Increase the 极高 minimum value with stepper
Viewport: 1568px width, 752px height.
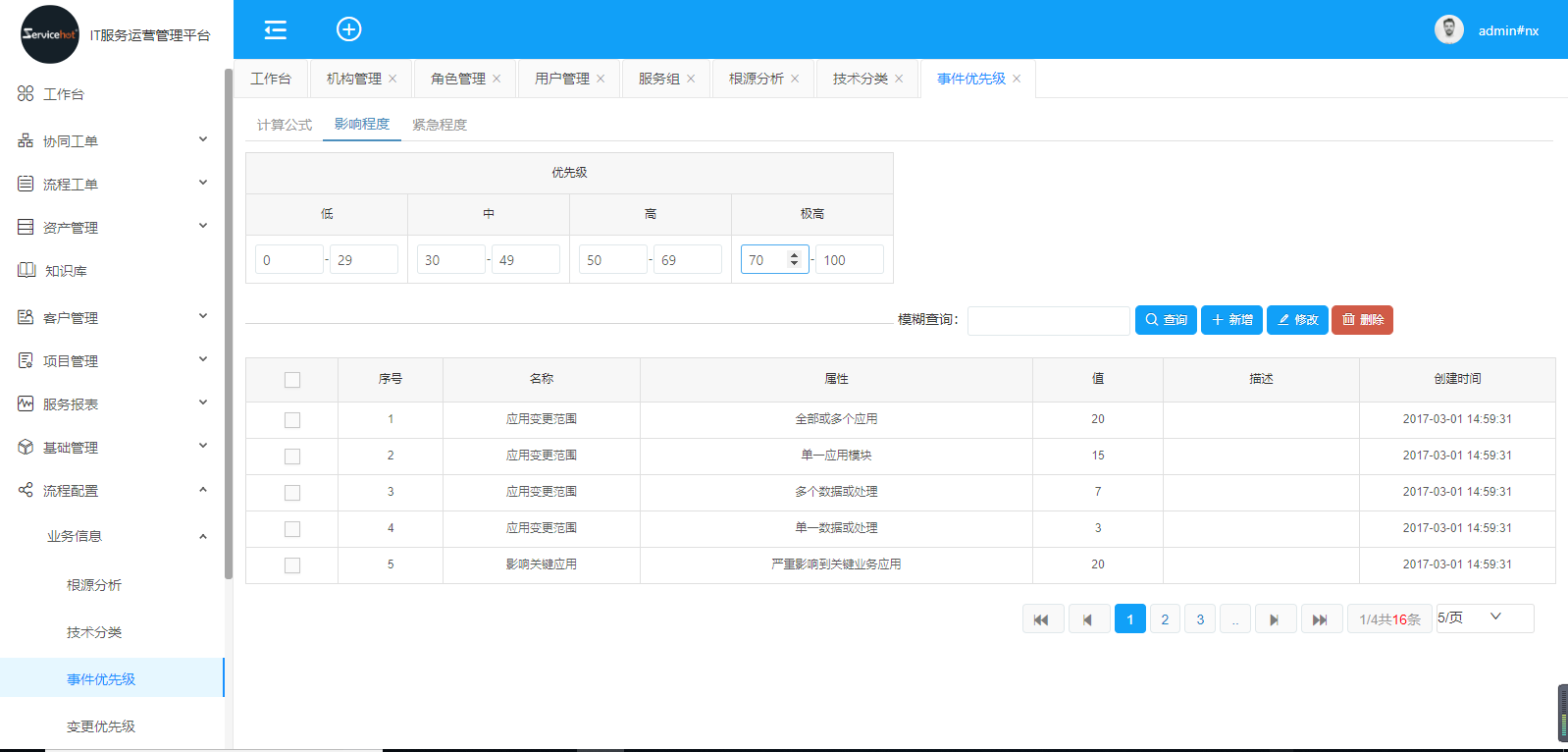point(794,255)
